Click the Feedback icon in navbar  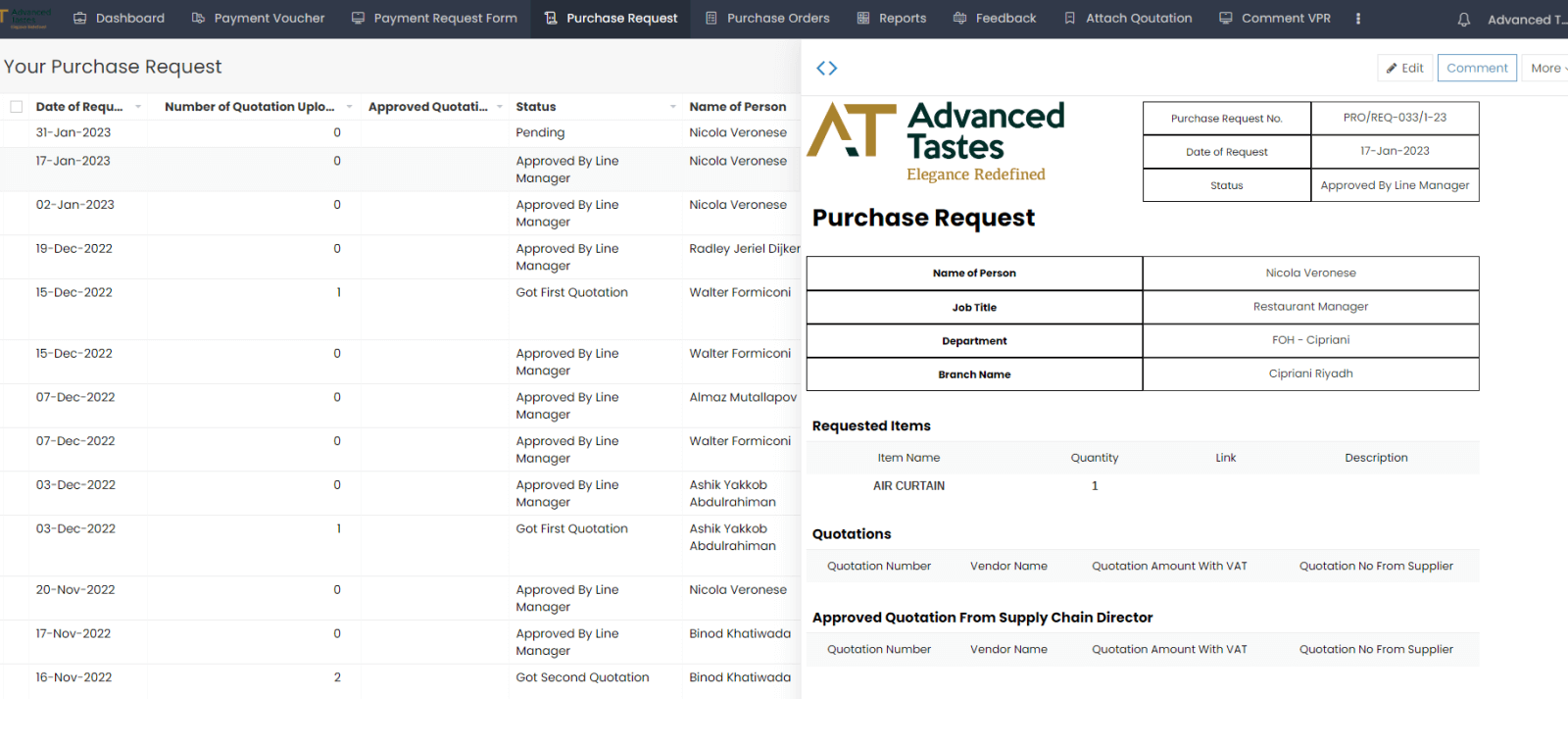tap(959, 19)
